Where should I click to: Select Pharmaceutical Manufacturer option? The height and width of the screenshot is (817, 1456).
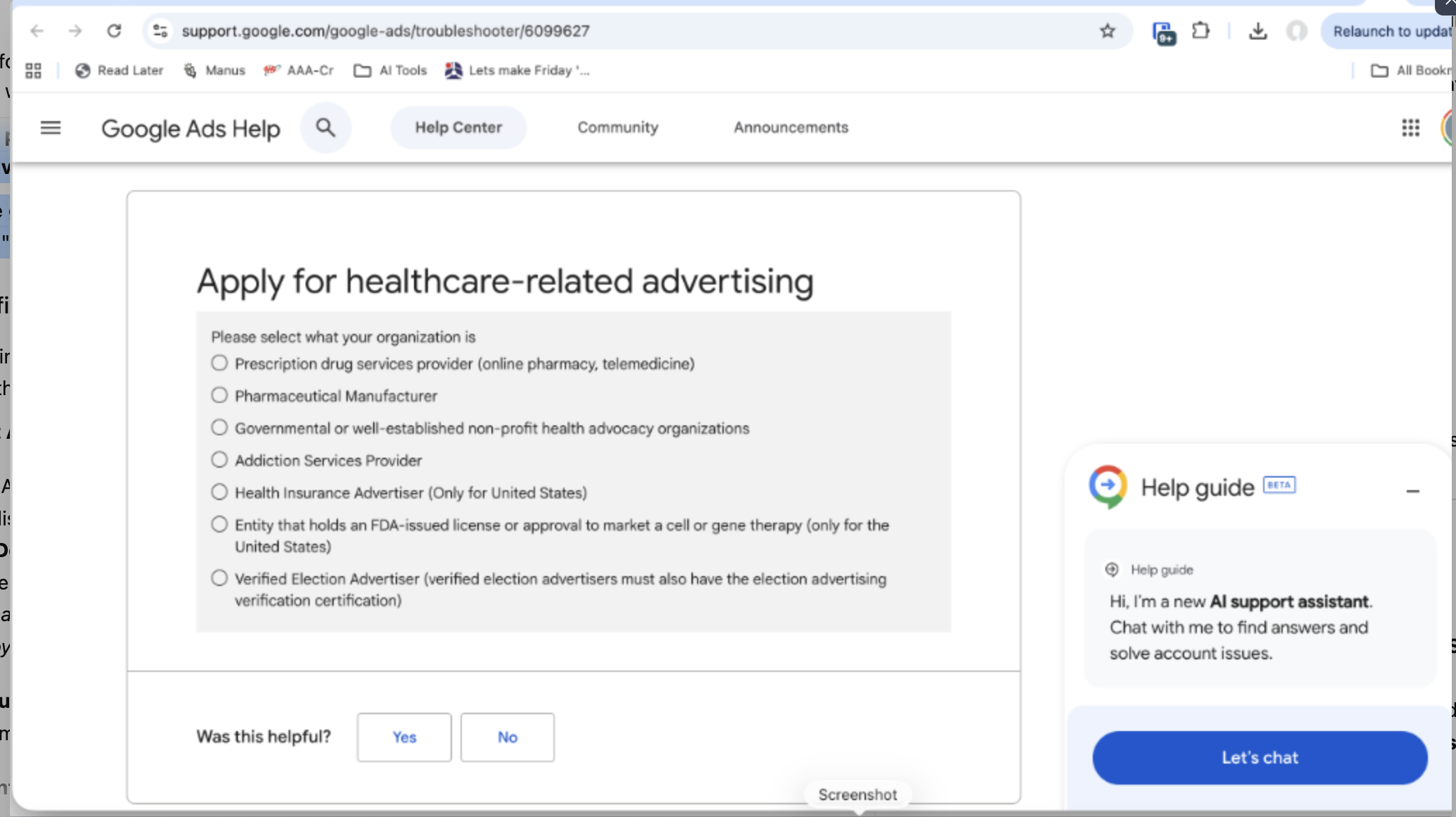click(x=220, y=395)
